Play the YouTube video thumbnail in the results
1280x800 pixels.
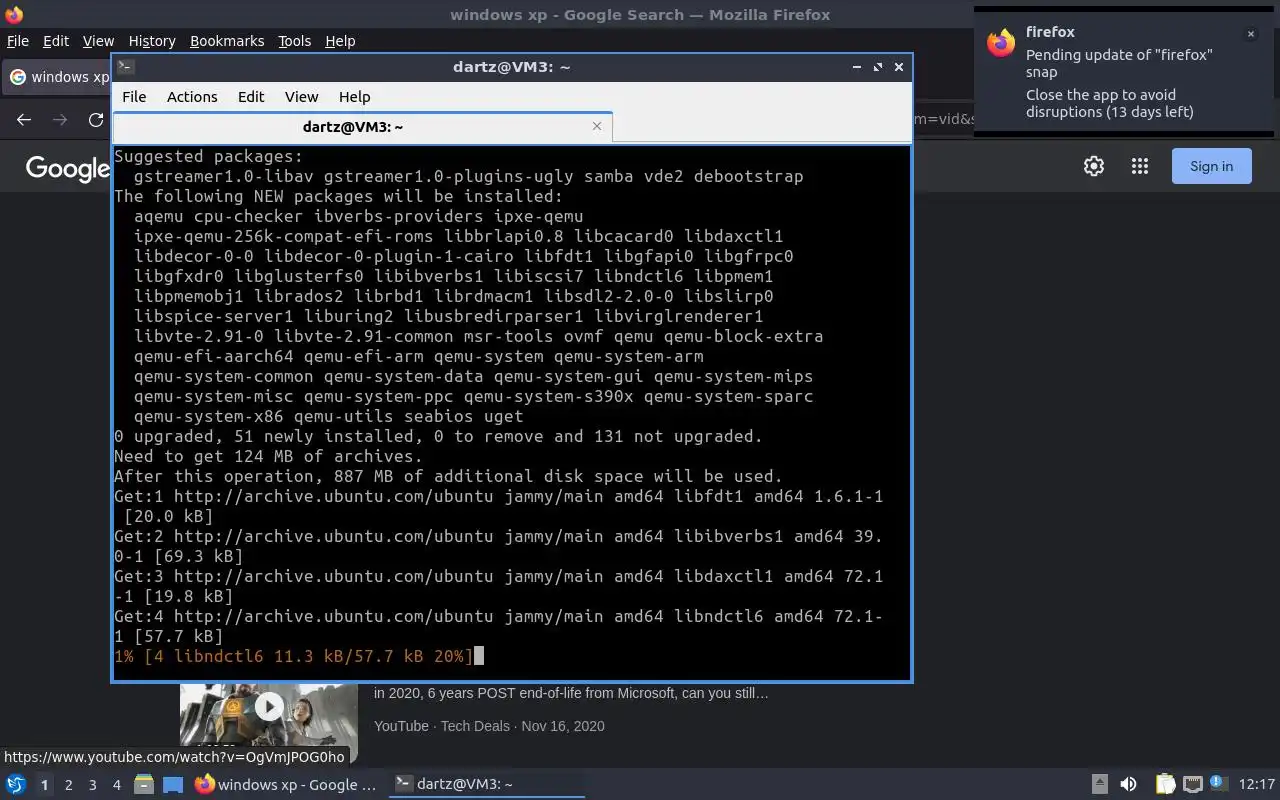point(268,707)
